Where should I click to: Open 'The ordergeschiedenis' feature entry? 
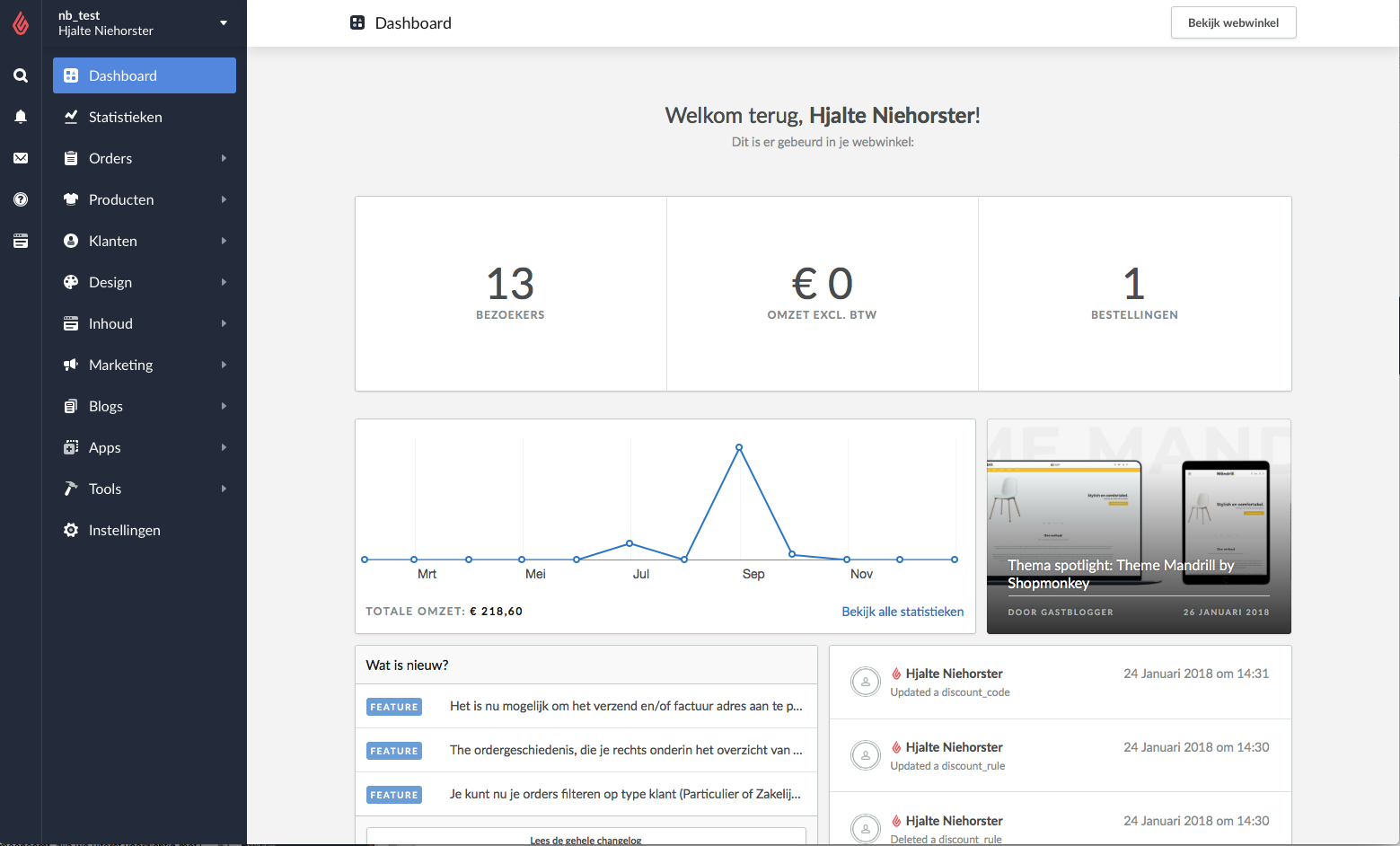pos(586,750)
